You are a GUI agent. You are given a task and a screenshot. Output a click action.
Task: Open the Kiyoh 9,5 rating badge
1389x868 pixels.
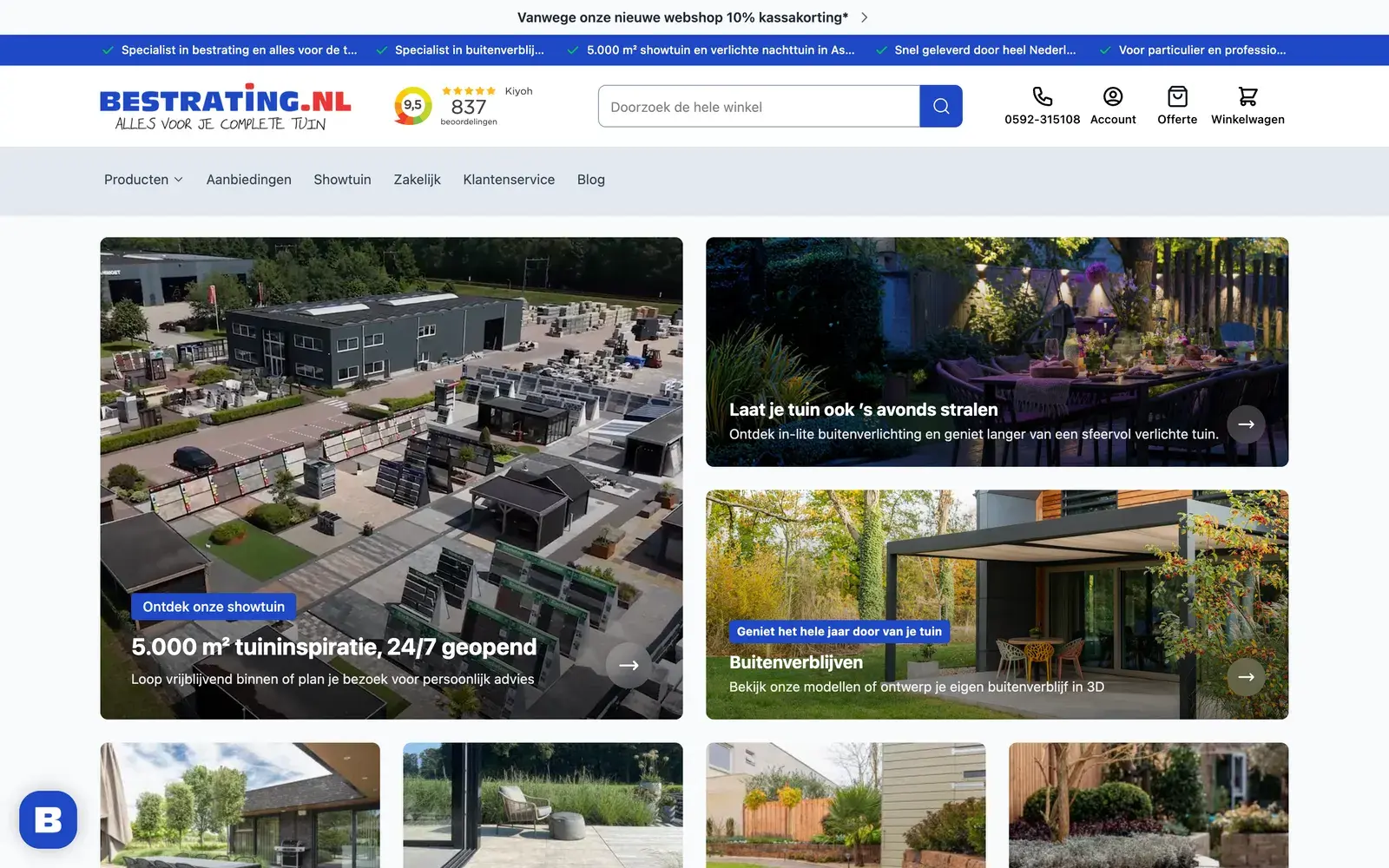412,106
